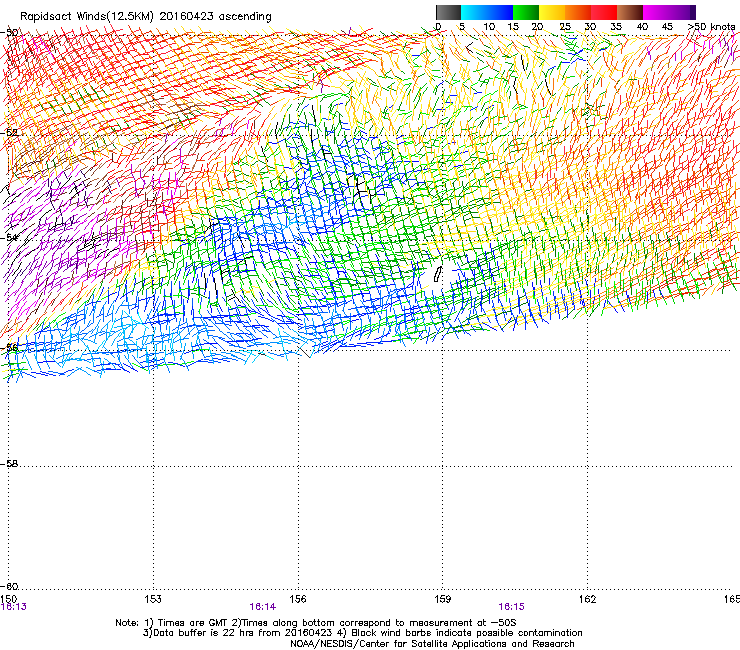Click the '25' legend scale label
Screen dimensions: 740x650
click(565, 27)
